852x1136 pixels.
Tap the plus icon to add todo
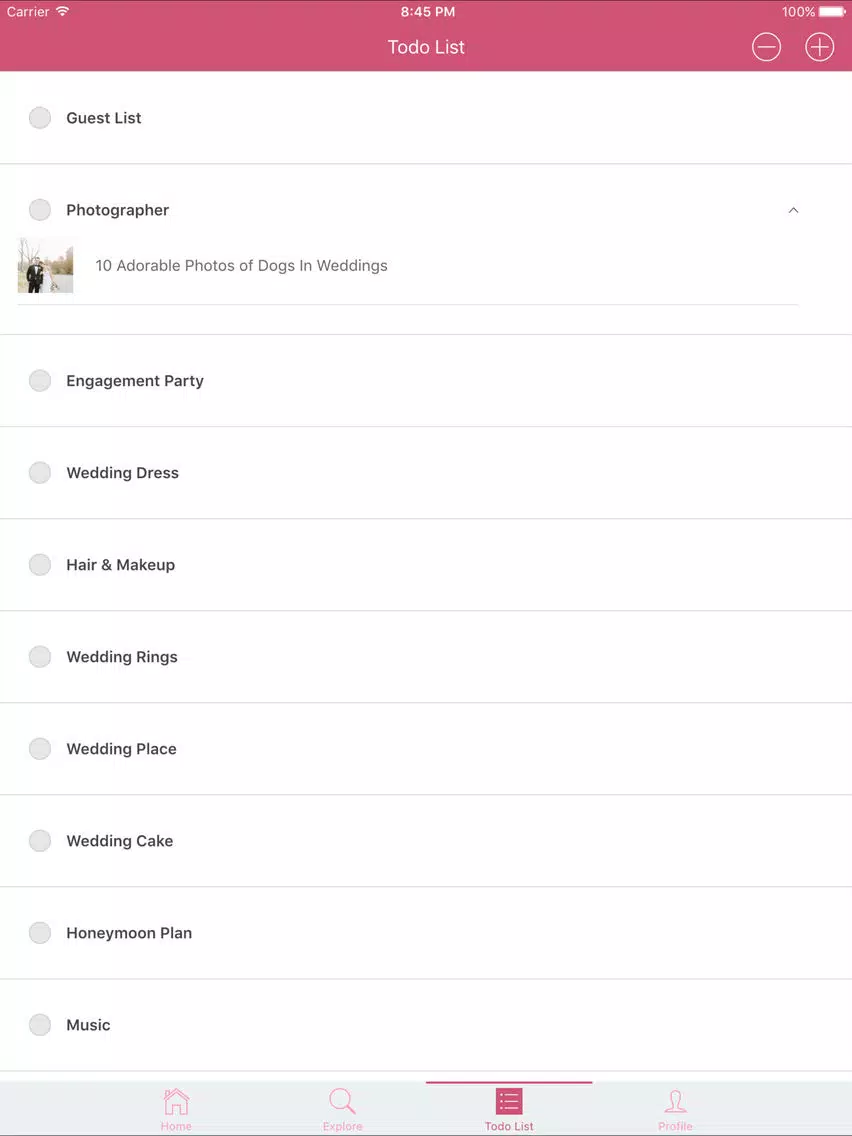[x=819, y=47]
